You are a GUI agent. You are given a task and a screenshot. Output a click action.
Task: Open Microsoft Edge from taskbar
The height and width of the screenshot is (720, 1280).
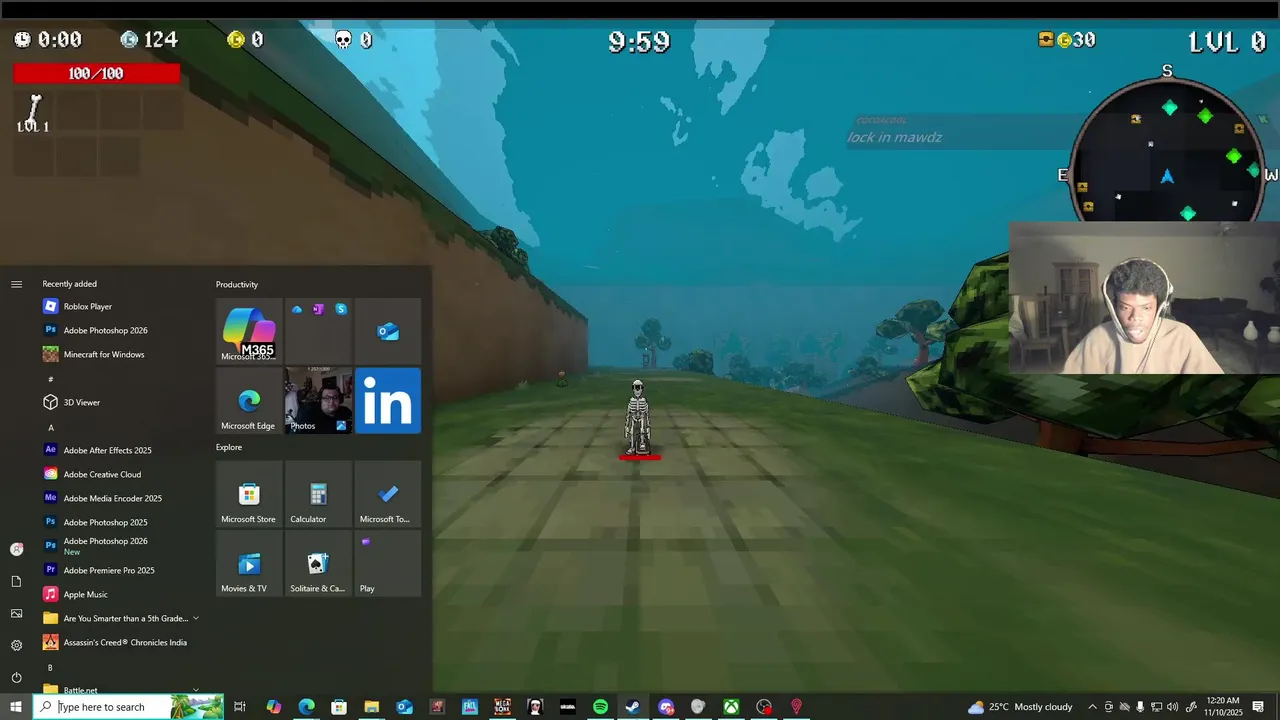[x=306, y=707]
